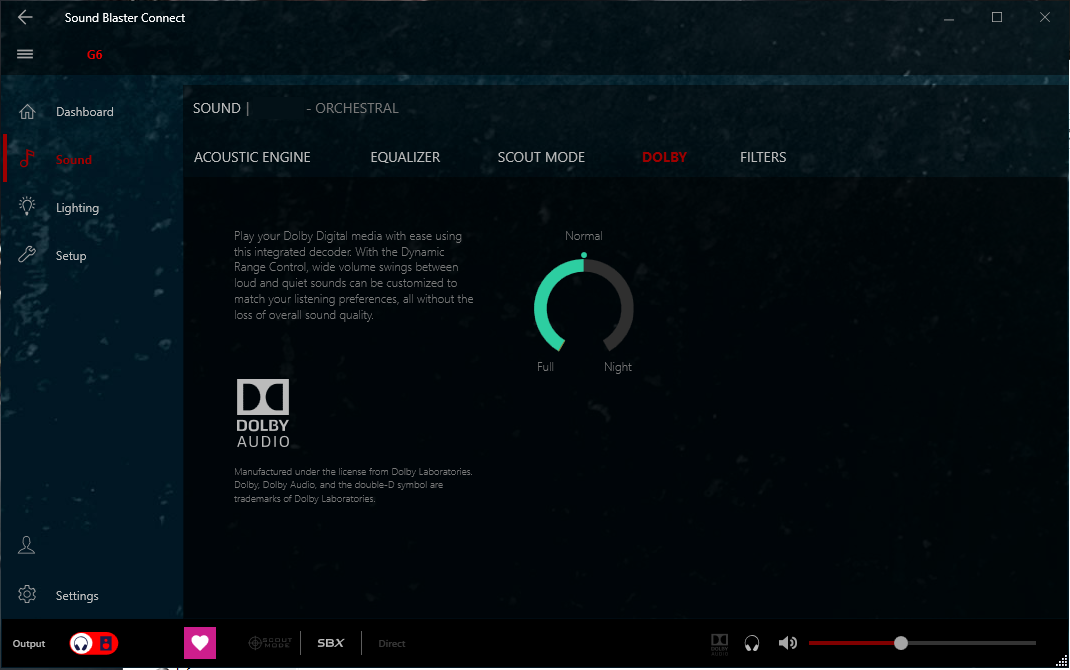Click the Settings gear icon
Viewport: 1070px width, 670px height.
tap(27, 594)
